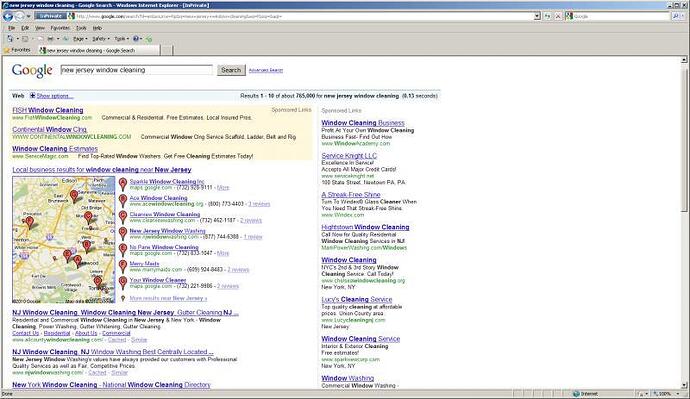This screenshot has height=399, width=690.
Task: Click map pin E beside No Pane Window Cleaning
Action: 123,250
